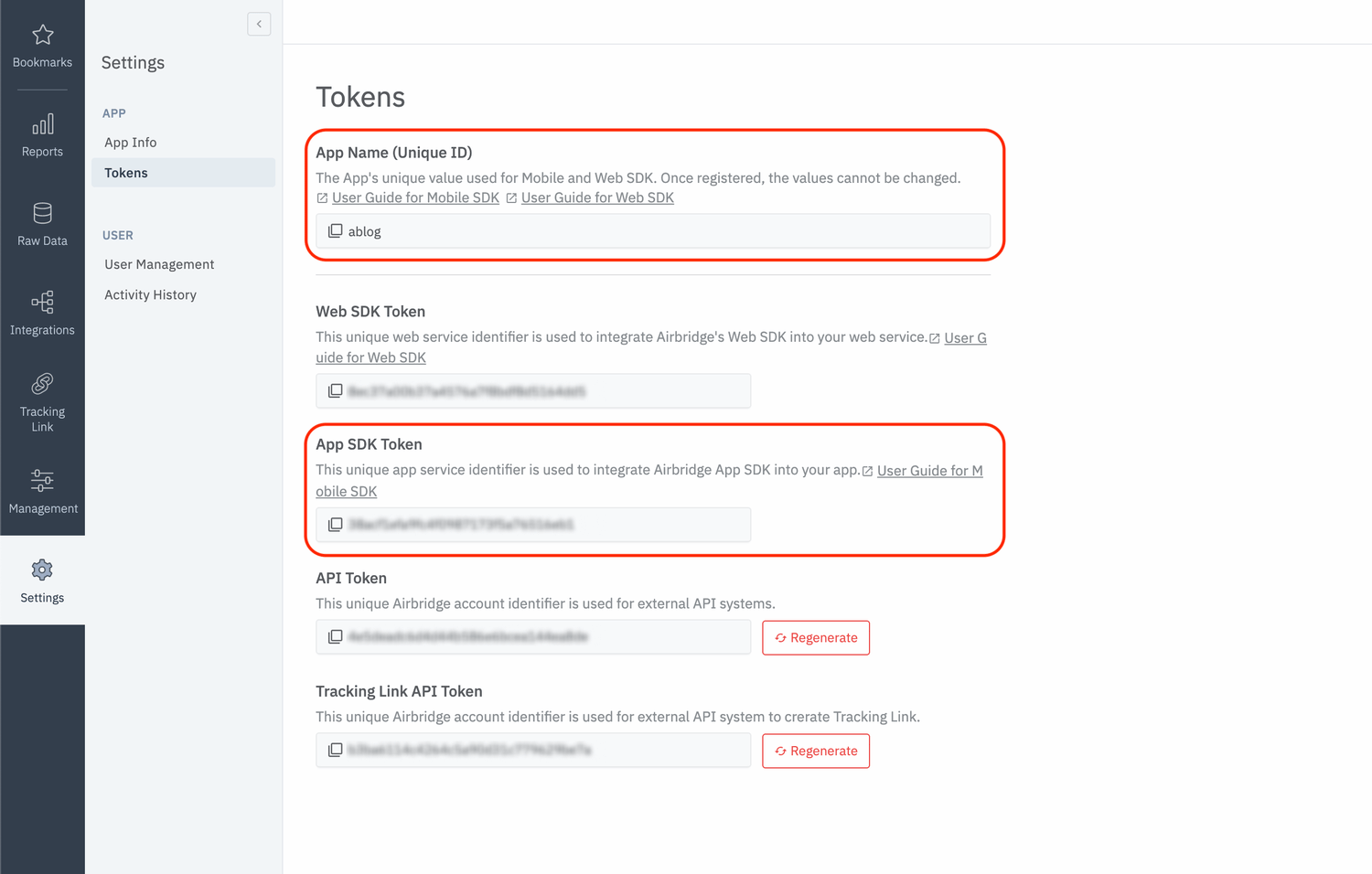Copy the API Token value
This screenshot has width=1372, height=874.
[x=336, y=637]
